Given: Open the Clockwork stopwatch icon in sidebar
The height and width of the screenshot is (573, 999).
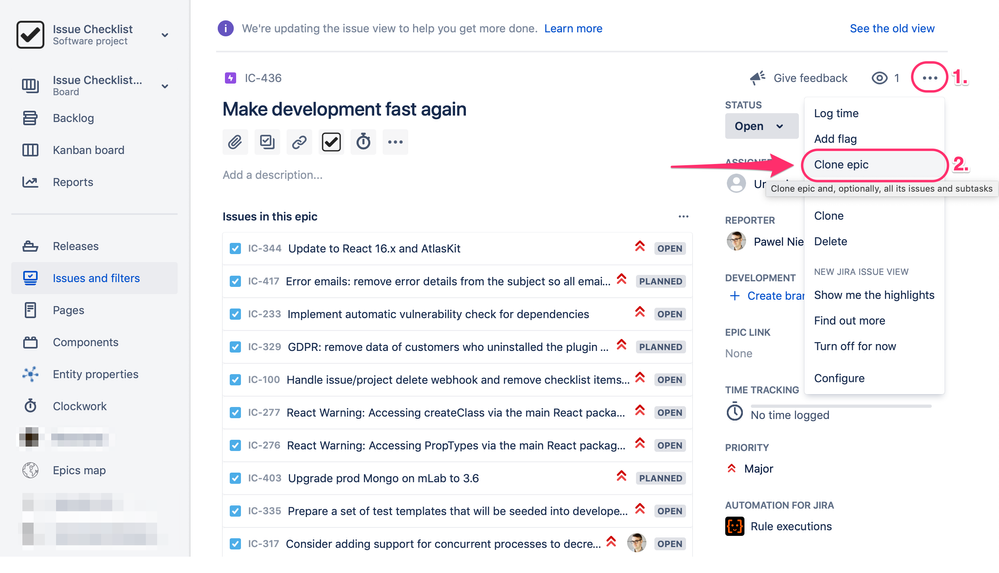Looking at the screenshot, I should (x=30, y=406).
